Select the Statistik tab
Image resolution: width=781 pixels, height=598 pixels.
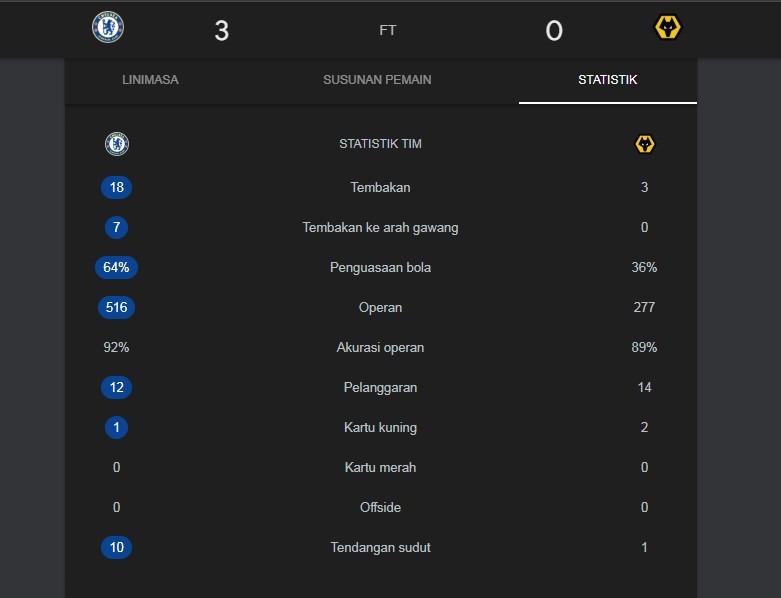tap(607, 80)
